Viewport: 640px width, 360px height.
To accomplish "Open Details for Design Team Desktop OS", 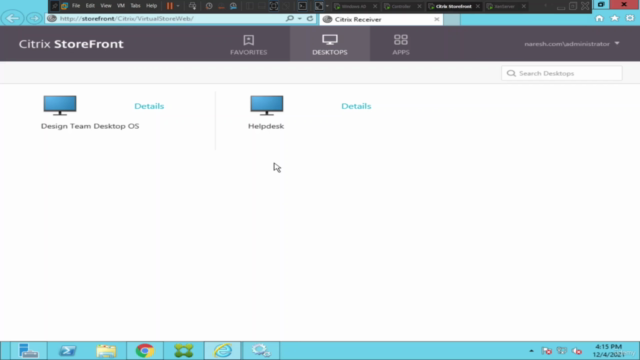I will 149,106.
